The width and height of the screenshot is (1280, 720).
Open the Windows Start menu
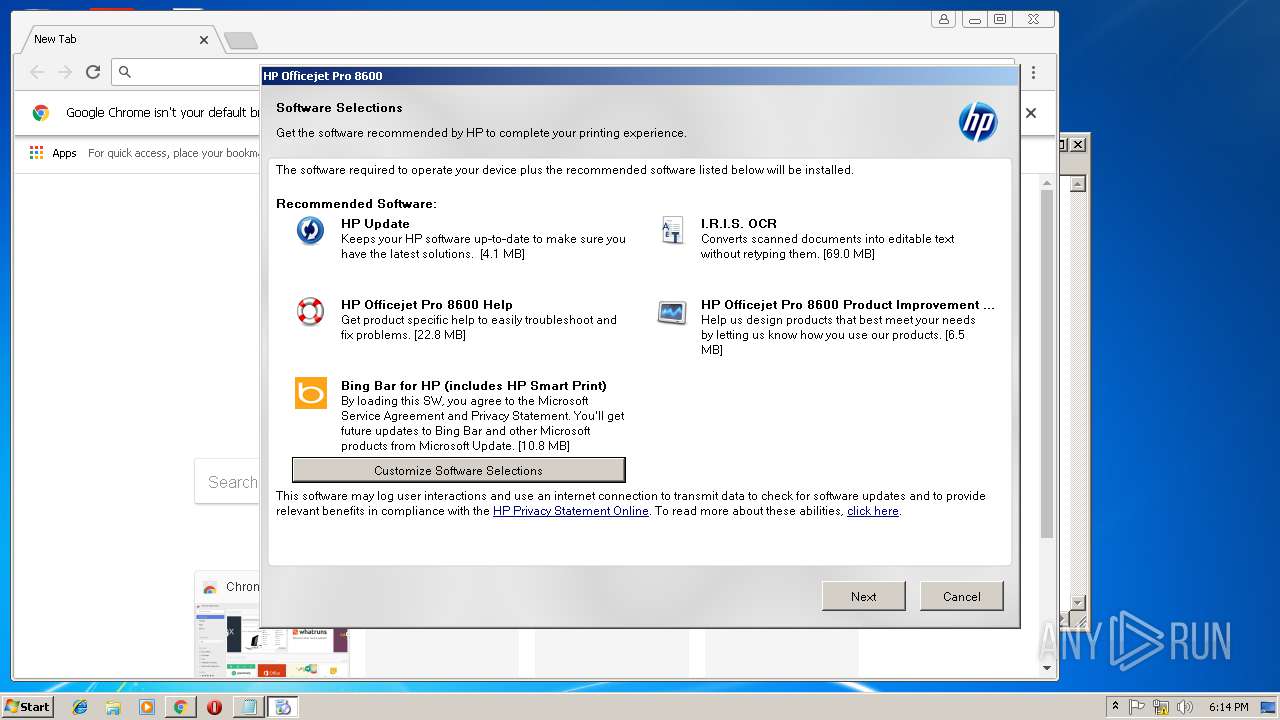[27, 706]
